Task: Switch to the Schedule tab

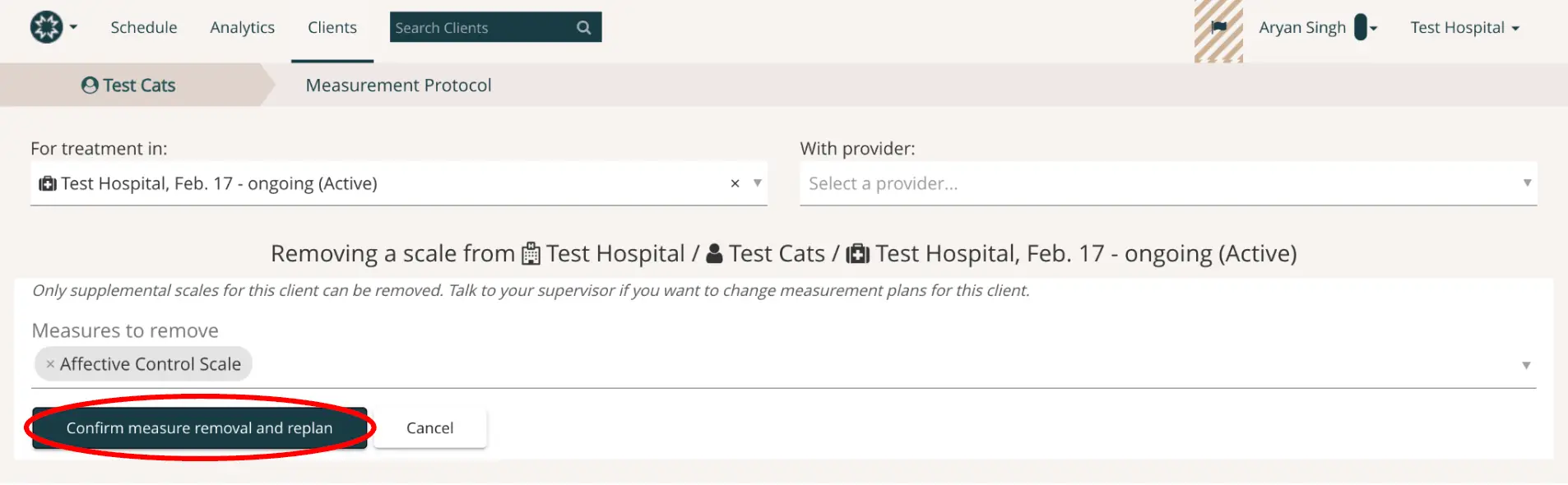Action: (143, 27)
